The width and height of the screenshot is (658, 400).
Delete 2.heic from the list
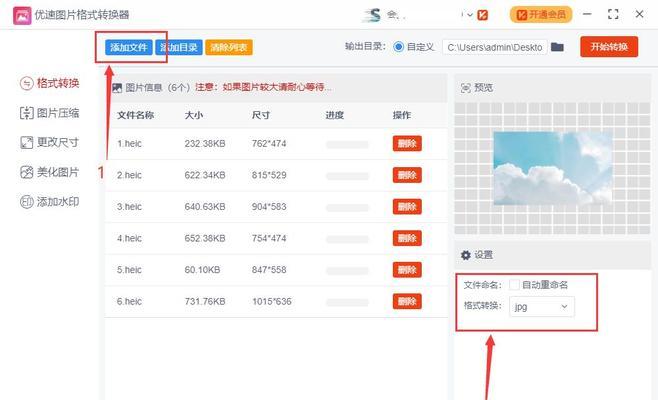pyautogui.click(x=407, y=175)
